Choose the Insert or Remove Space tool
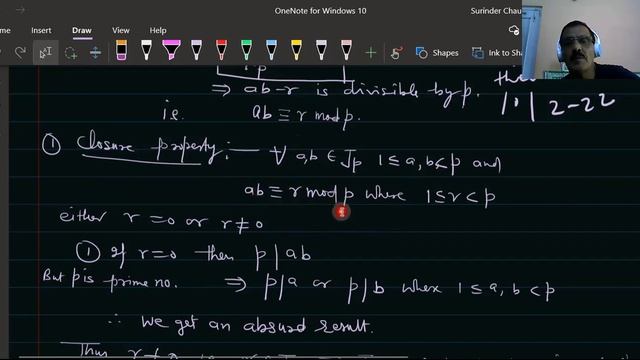Screen dimensions: 640x360 point(96,53)
